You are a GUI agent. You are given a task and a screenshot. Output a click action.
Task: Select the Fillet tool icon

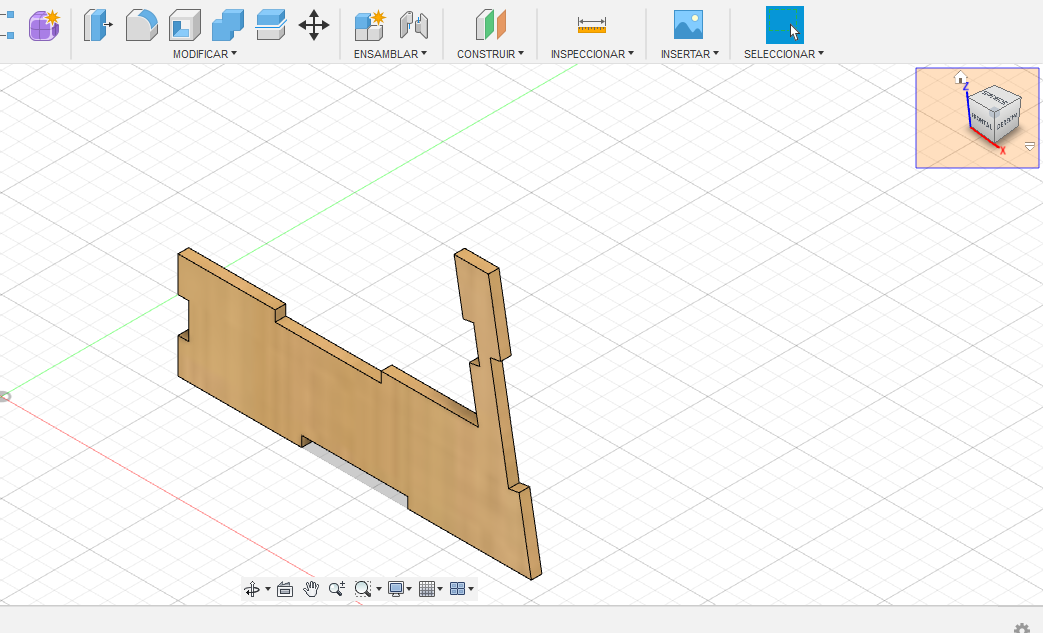(142, 25)
